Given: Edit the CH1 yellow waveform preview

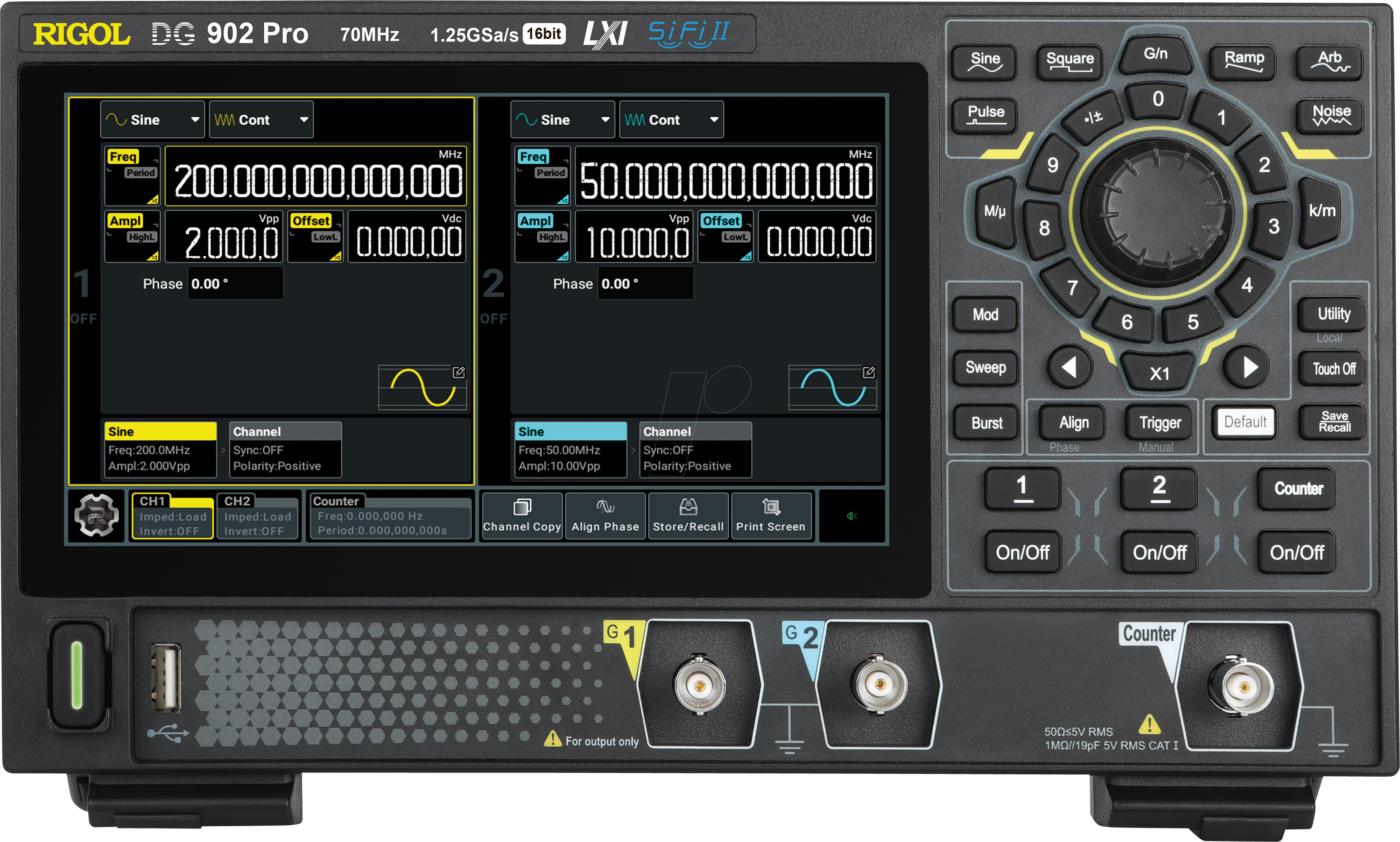Looking at the screenshot, I should [x=423, y=387].
